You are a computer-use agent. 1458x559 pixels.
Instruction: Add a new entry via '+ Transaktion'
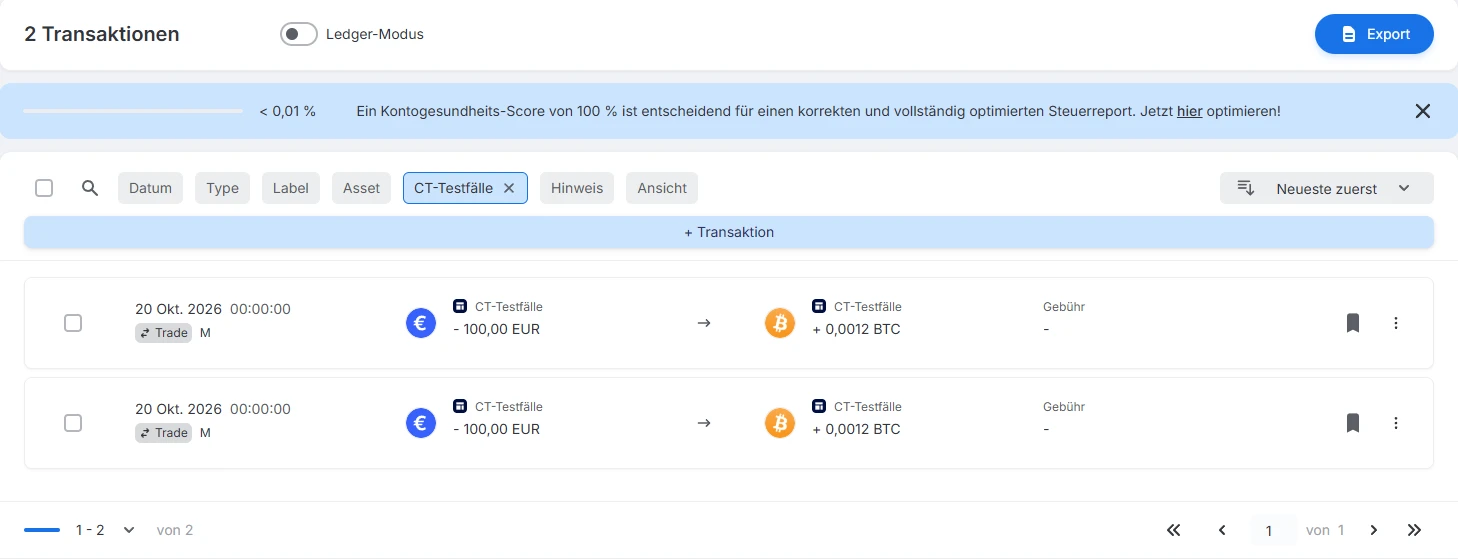click(x=729, y=232)
